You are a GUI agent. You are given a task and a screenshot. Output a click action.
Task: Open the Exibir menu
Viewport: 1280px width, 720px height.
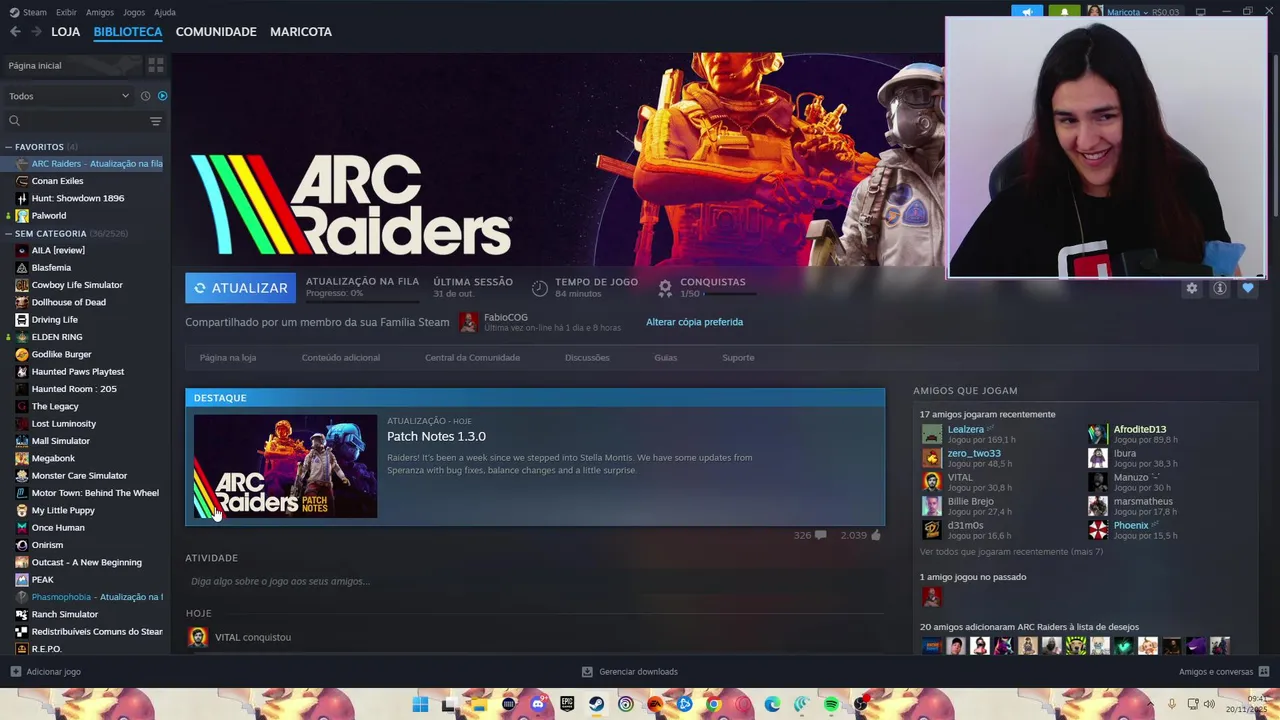click(66, 12)
